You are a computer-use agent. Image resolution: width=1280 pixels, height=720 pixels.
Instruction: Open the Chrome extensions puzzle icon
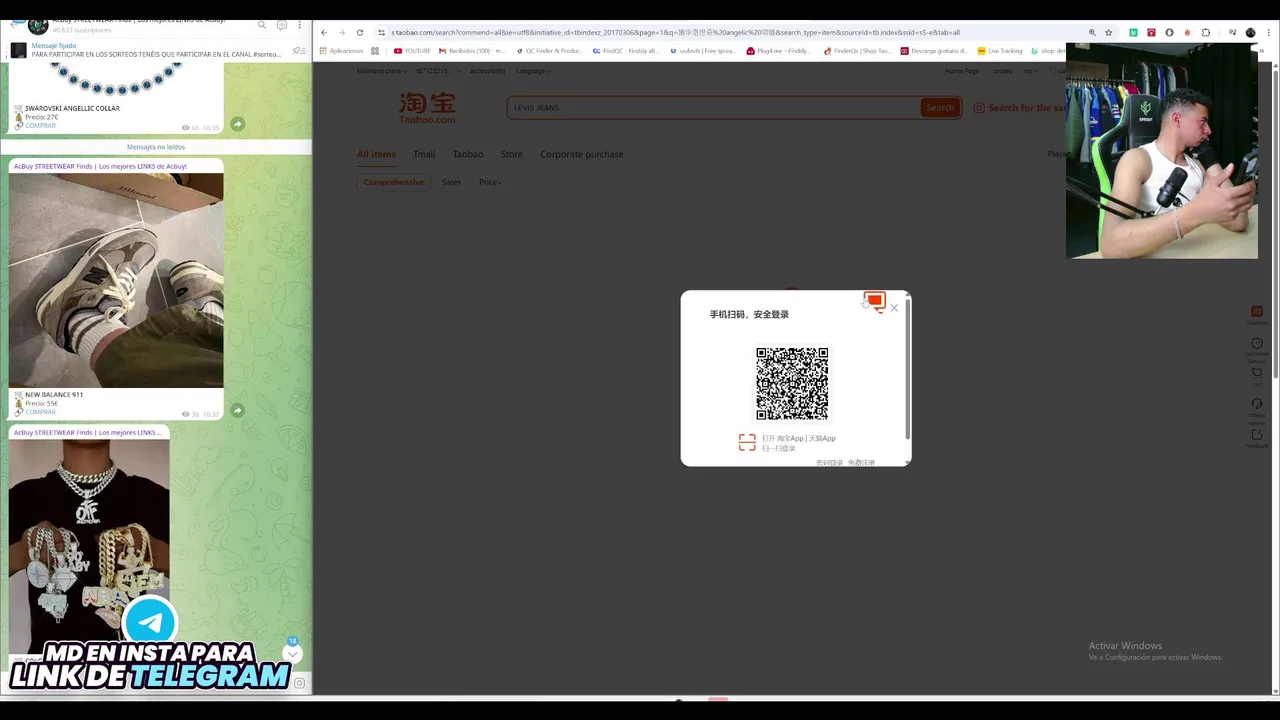tap(1205, 32)
